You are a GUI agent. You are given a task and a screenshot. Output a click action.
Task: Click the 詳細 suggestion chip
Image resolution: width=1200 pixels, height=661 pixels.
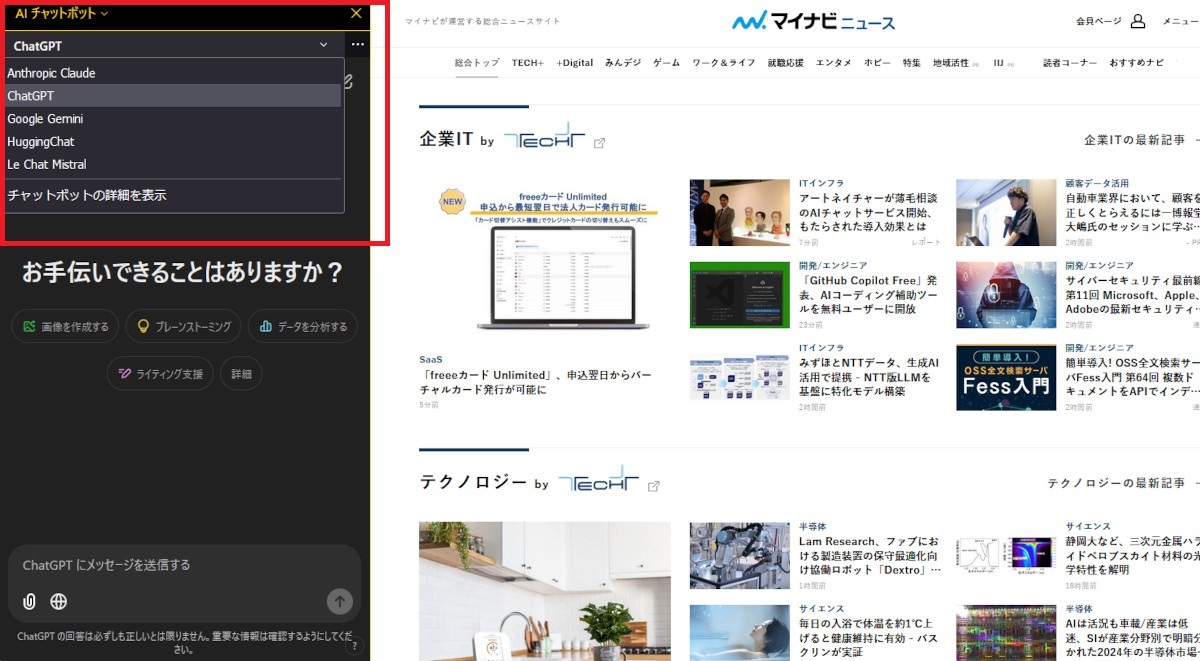point(241,374)
